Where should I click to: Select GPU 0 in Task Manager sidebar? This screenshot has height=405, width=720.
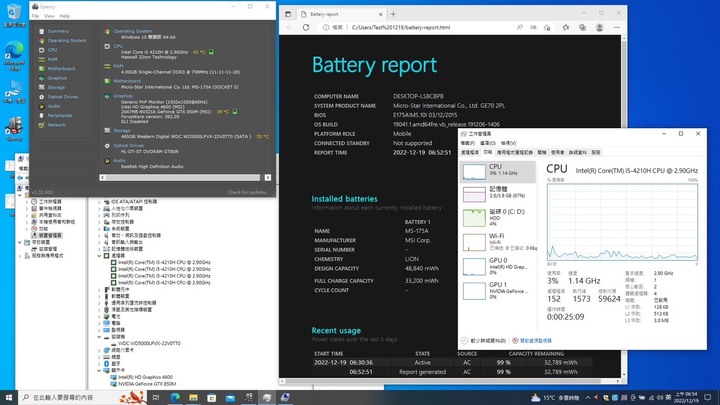498,266
